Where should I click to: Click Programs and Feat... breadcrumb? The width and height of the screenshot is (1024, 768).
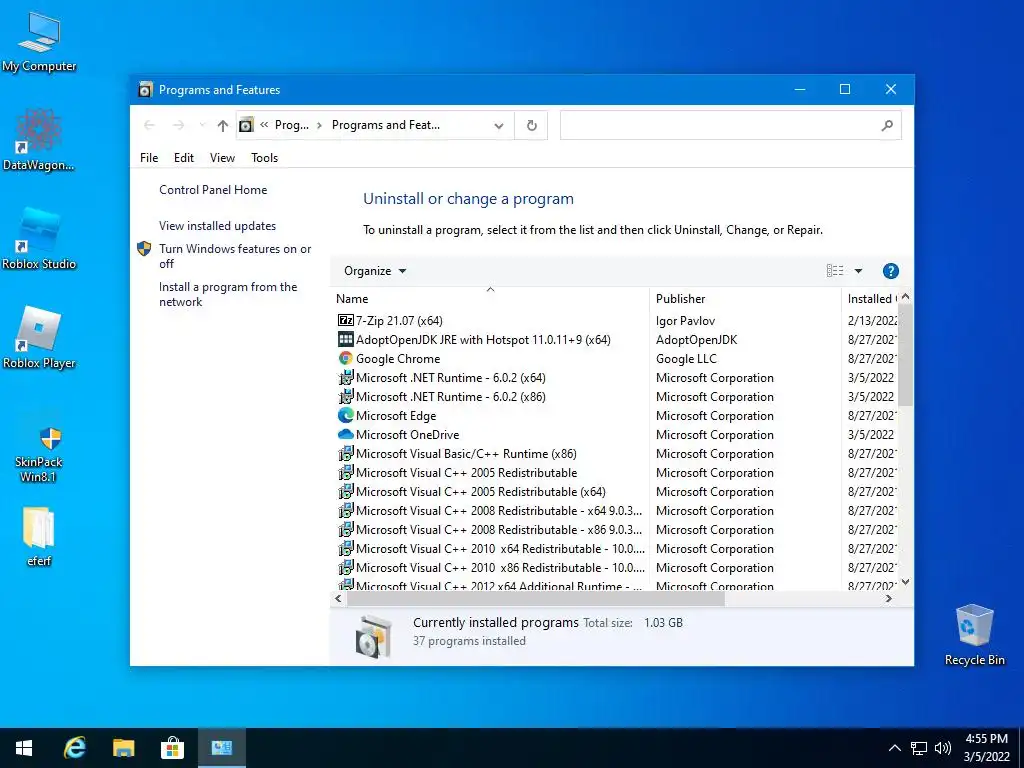point(386,125)
